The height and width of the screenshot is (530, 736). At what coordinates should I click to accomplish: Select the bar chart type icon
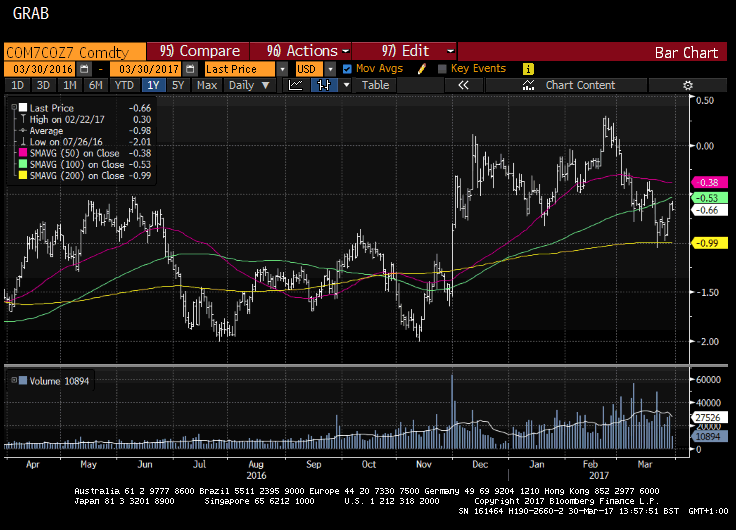(324, 85)
